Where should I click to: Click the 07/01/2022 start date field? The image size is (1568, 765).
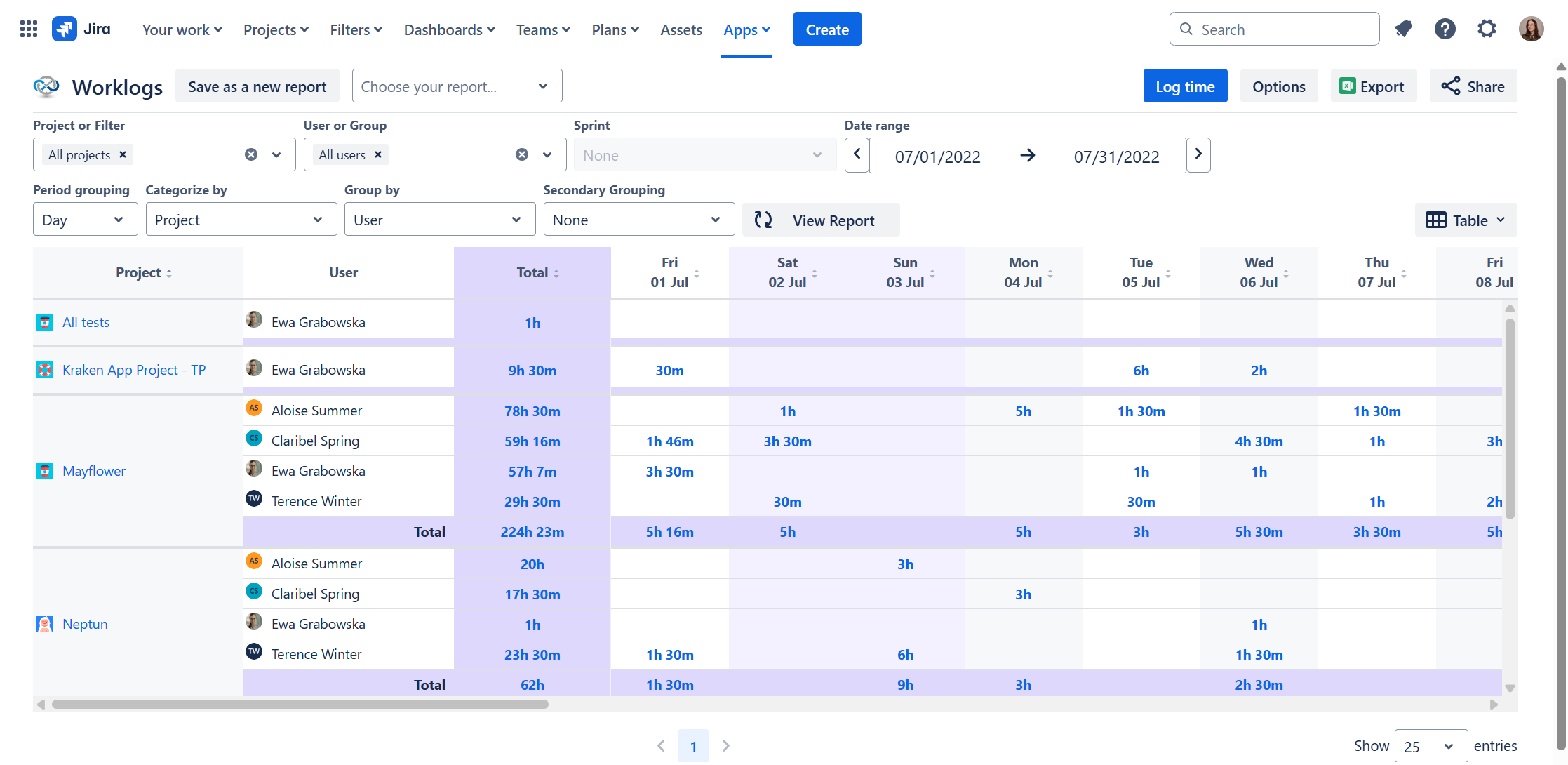(938, 157)
